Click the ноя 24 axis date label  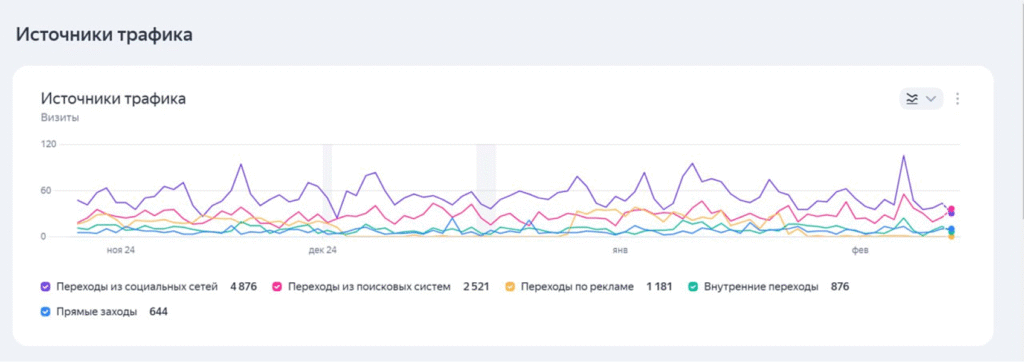coord(121,250)
